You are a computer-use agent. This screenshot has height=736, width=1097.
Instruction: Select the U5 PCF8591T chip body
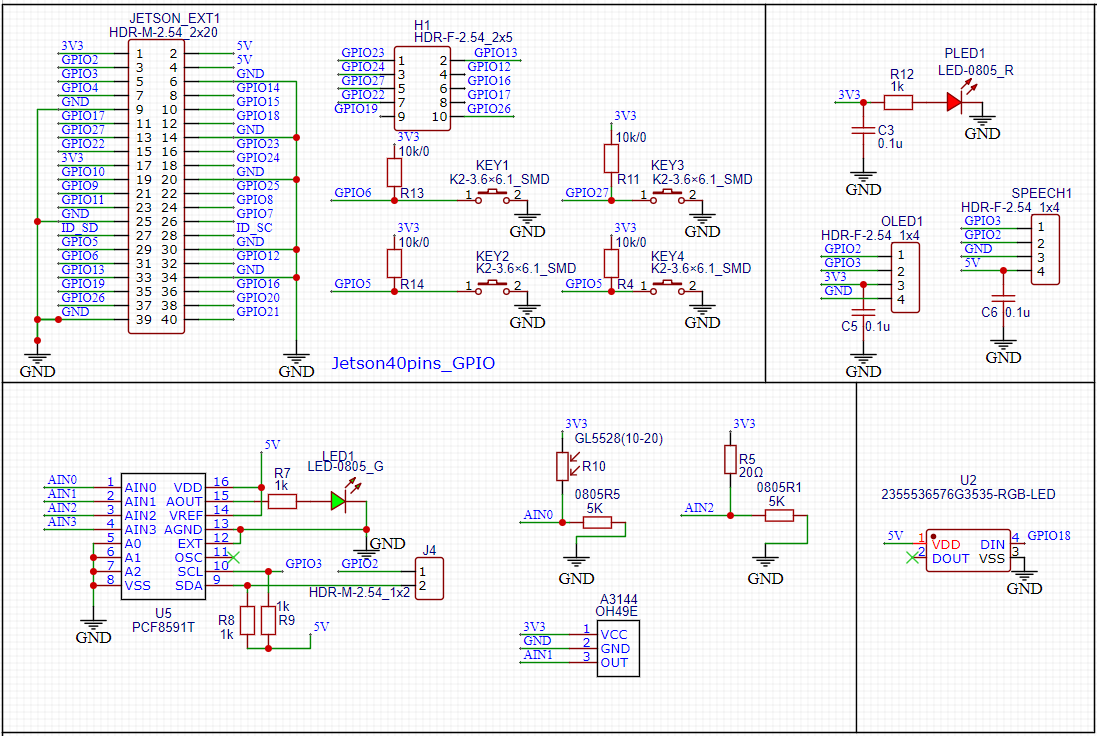pos(164,537)
